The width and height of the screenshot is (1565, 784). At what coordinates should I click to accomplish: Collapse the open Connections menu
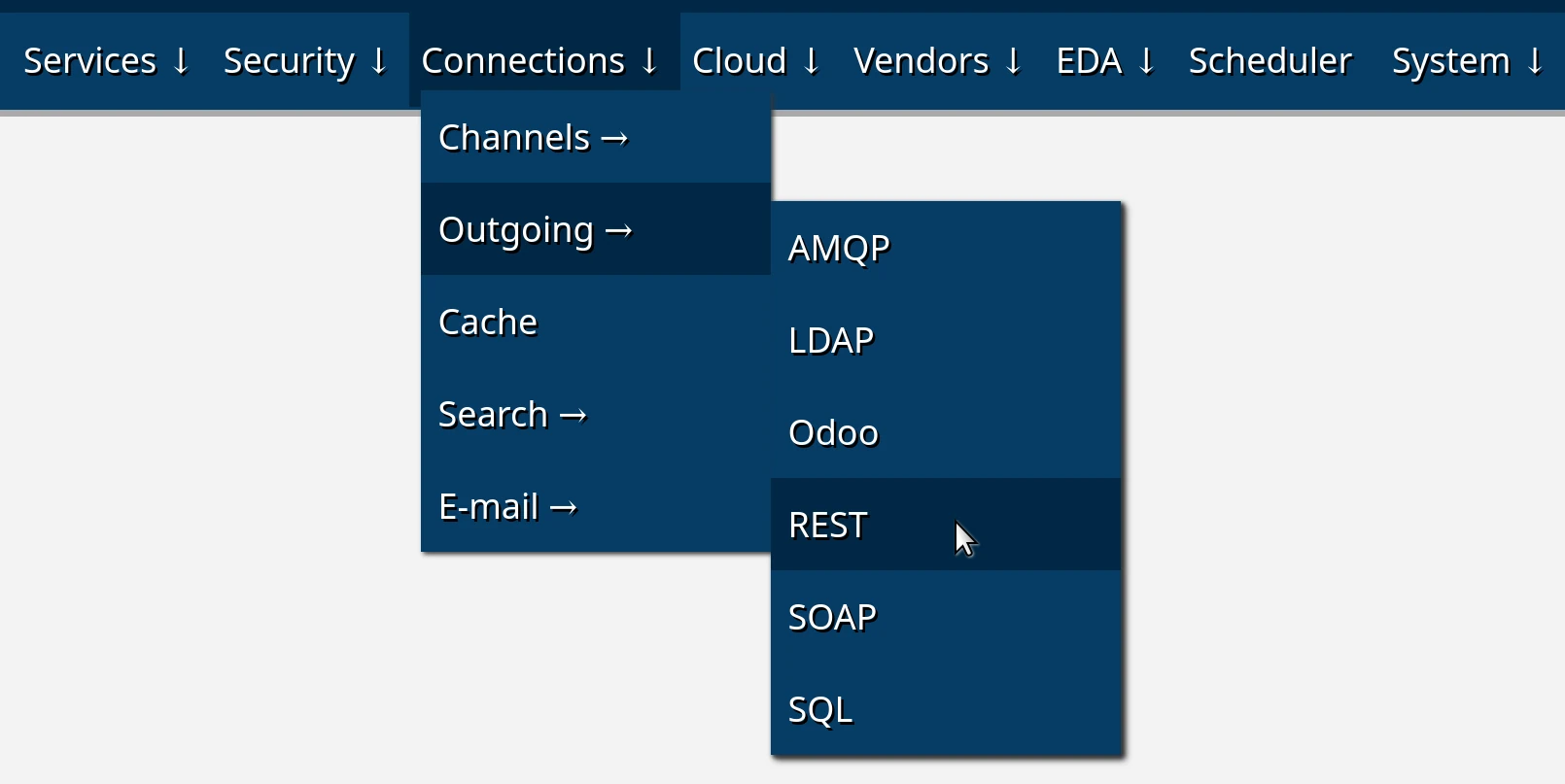point(539,61)
